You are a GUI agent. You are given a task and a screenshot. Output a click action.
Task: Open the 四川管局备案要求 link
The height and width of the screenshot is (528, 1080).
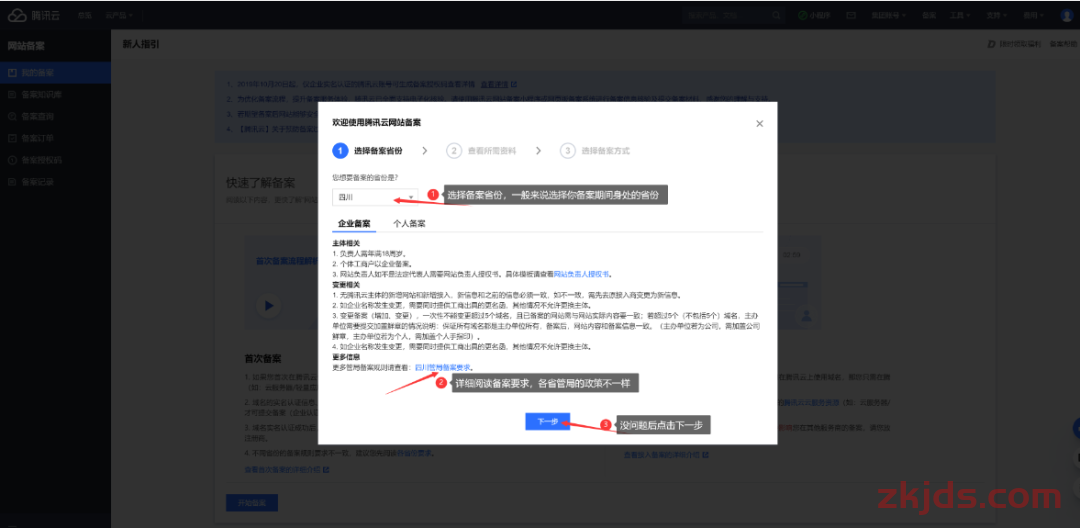(443, 368)
